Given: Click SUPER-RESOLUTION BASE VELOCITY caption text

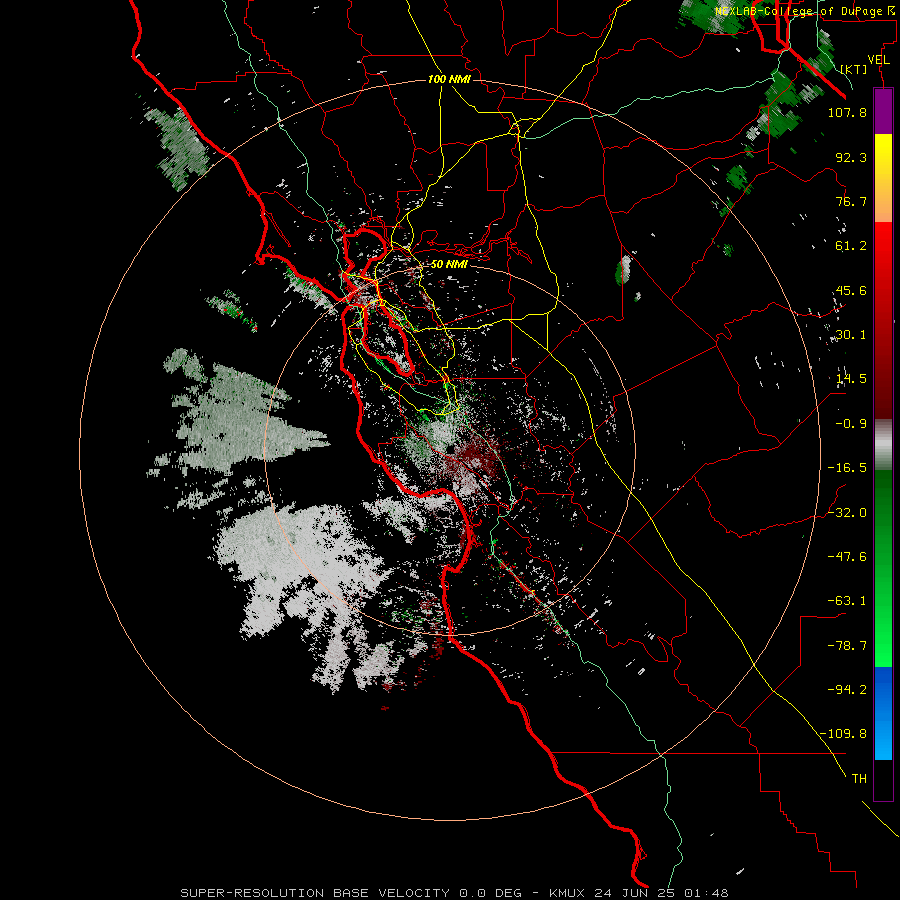Looking at the screenshot, I should [315, 893].
